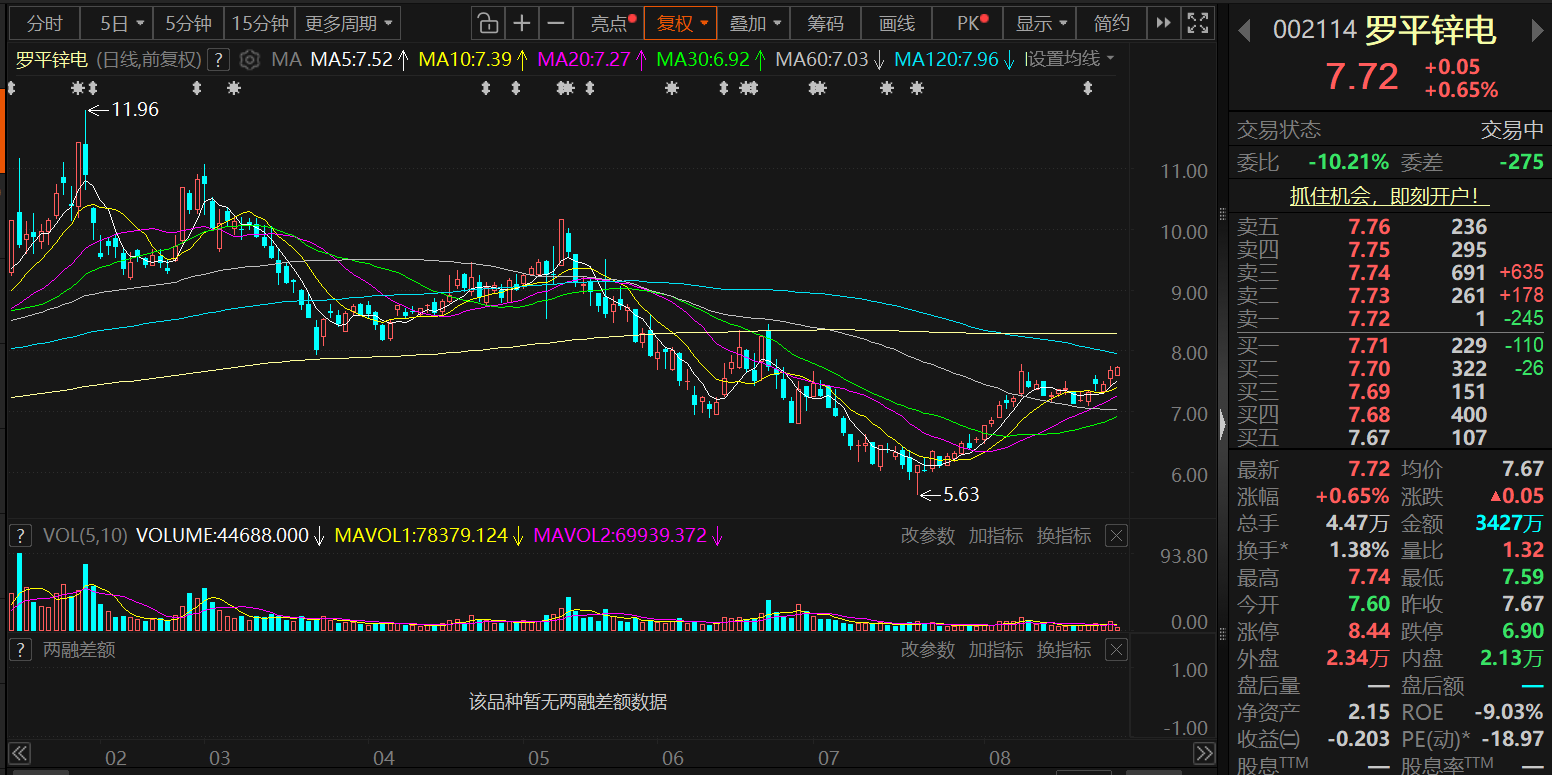Toggle 筹码 chip distribution view

(x=825, y=23)
